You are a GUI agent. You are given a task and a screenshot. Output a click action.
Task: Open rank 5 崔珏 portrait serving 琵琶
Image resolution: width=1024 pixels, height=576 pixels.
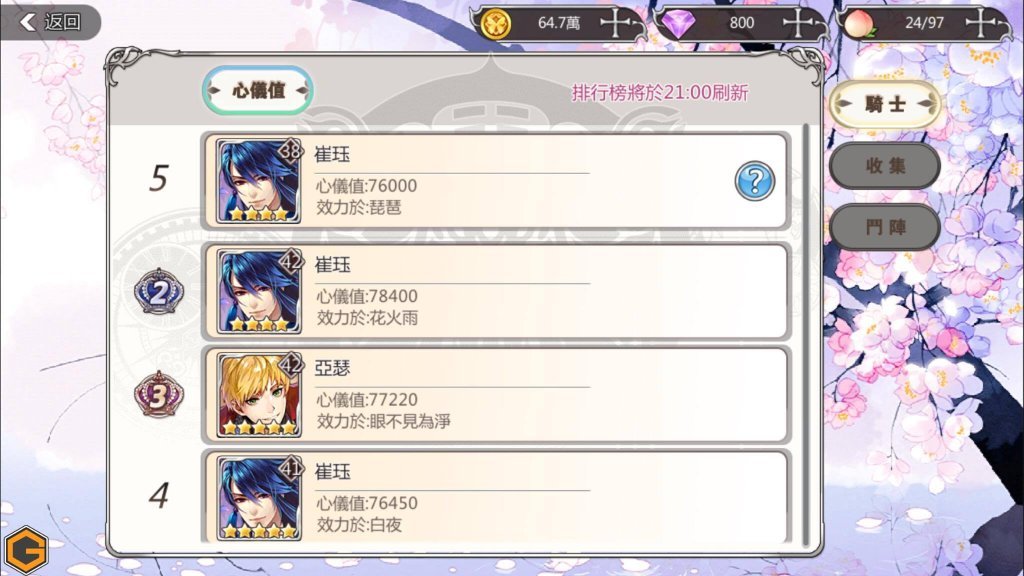point(259,181)
